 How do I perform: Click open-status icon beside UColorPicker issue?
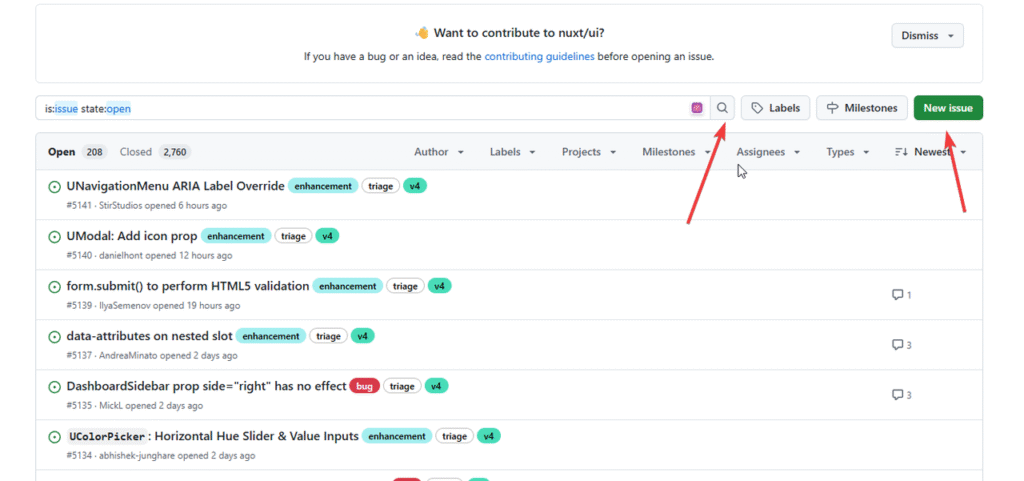pos(55,437)
